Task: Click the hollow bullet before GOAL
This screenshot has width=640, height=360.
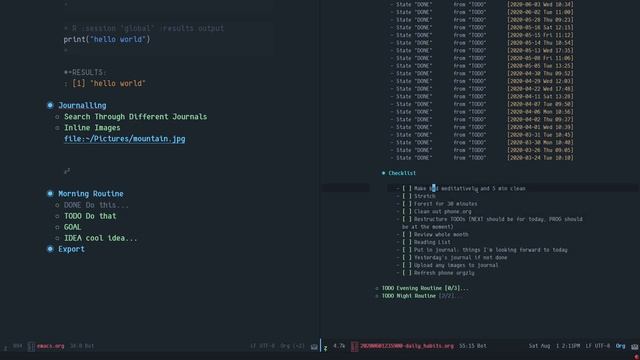Action: pos(57,227)
